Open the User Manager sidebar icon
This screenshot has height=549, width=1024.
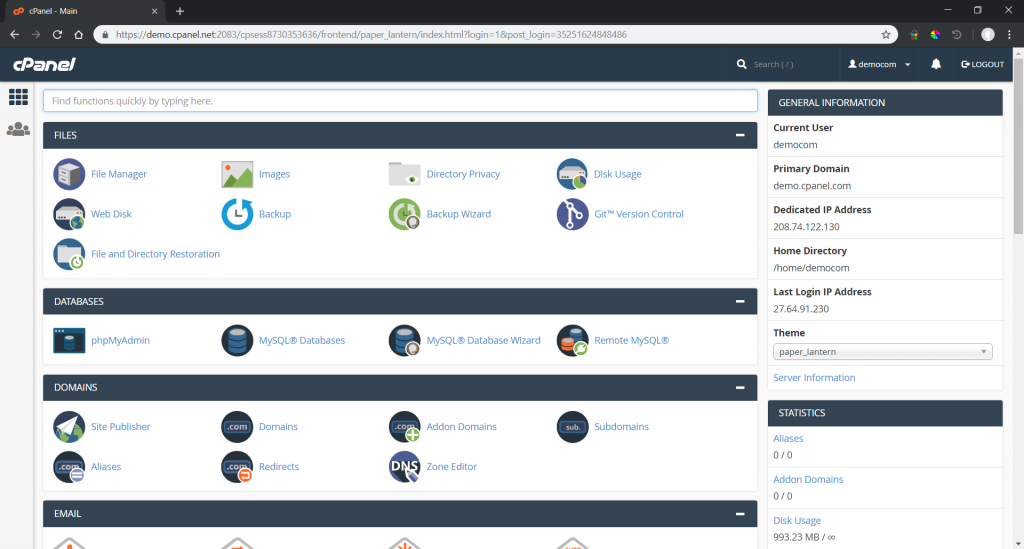pyautogui.click(x=18, y=129)
